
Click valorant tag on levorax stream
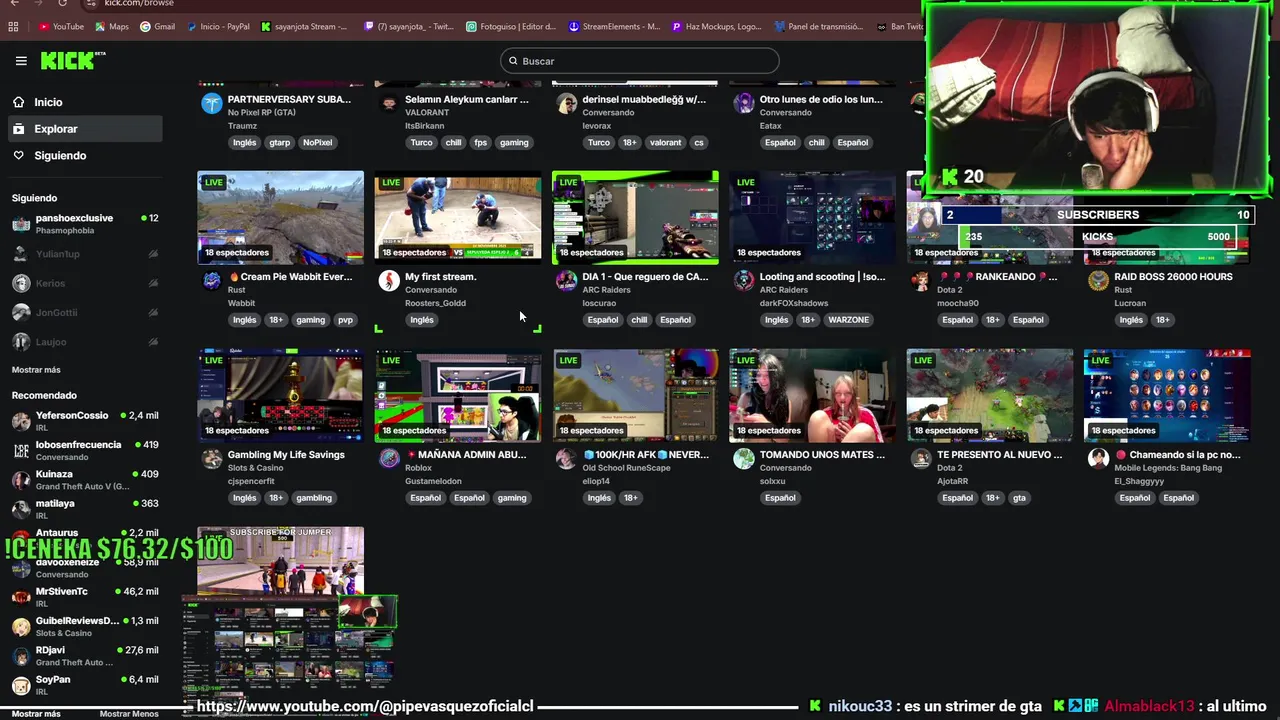pyautogui.click(x=665, y=143)
